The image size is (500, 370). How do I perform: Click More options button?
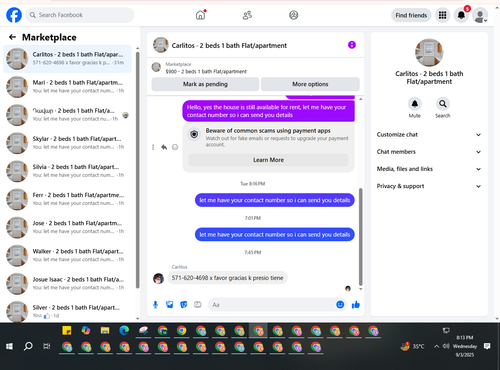click(310, 84)
